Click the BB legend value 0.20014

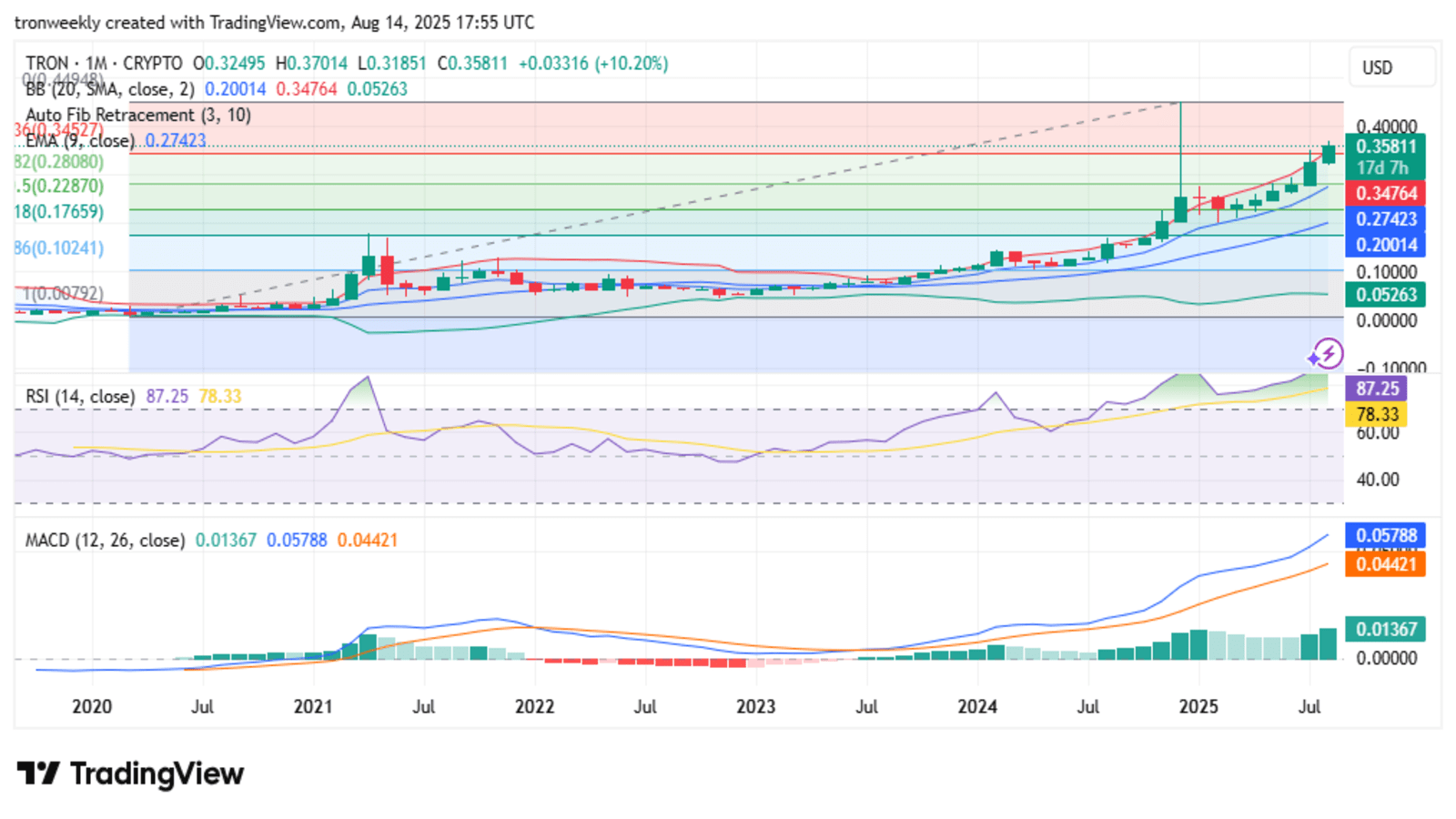(236, 89)
